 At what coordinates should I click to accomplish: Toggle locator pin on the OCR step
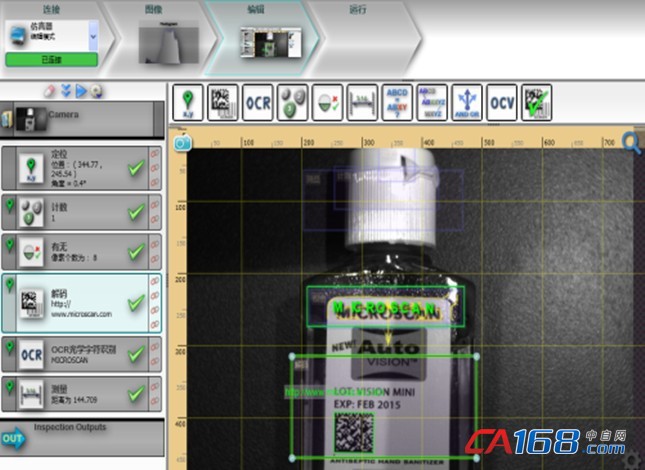tap(10, 348)
